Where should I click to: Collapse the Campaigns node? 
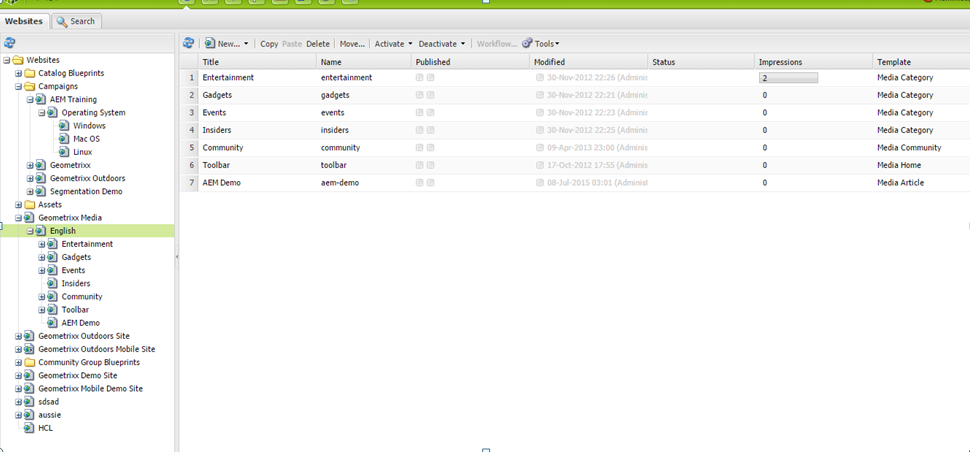tap(18, 86)
